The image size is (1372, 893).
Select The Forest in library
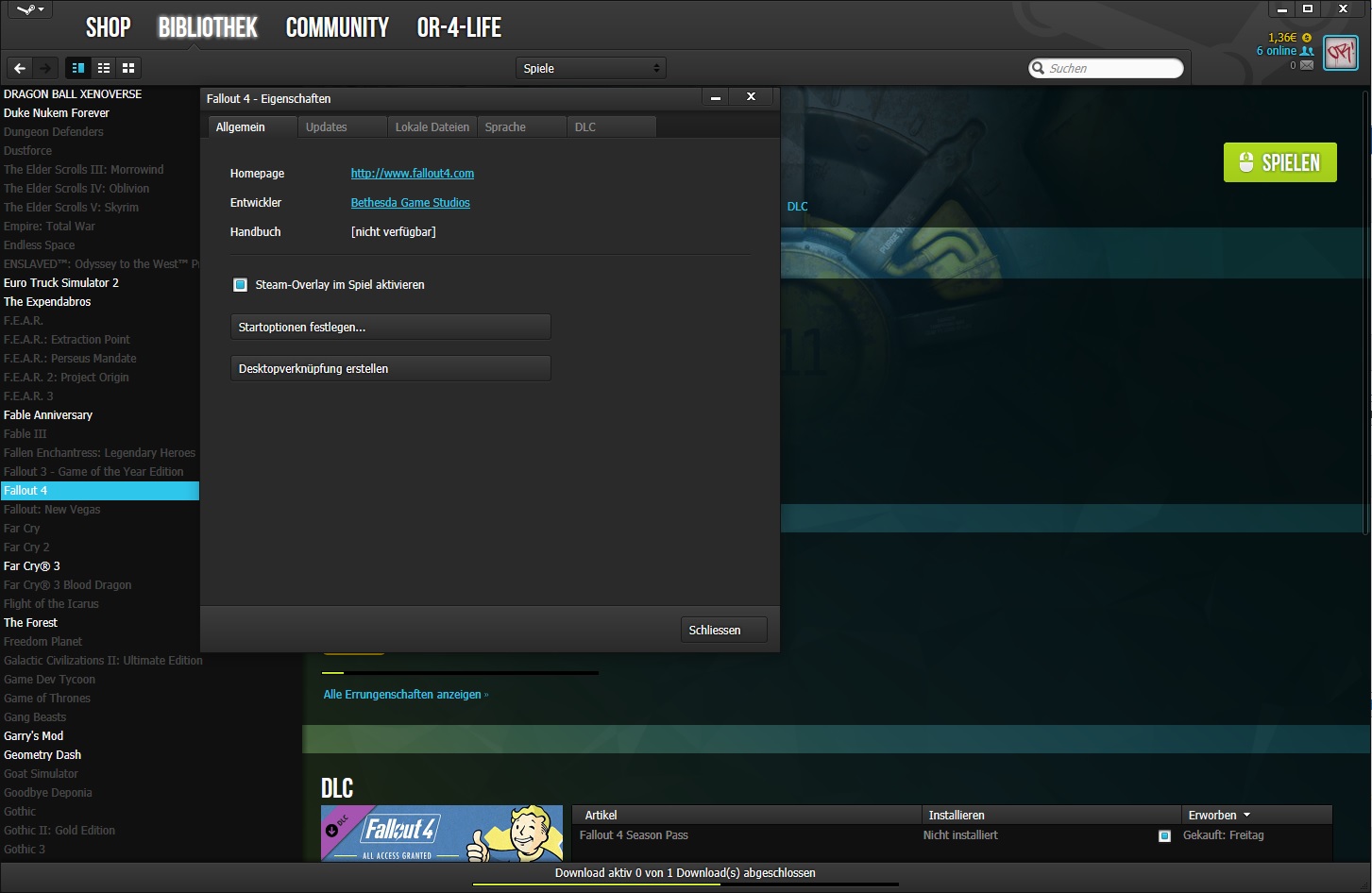[x=31, y=623]
